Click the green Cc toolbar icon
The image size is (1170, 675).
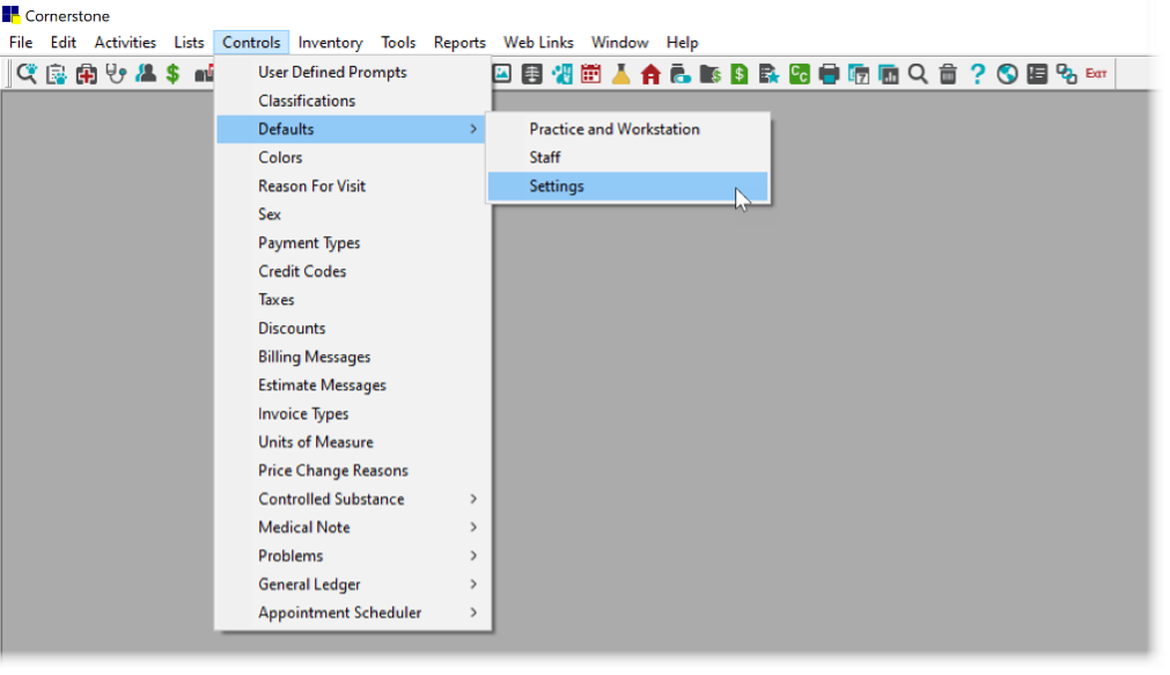pos(799,74)
